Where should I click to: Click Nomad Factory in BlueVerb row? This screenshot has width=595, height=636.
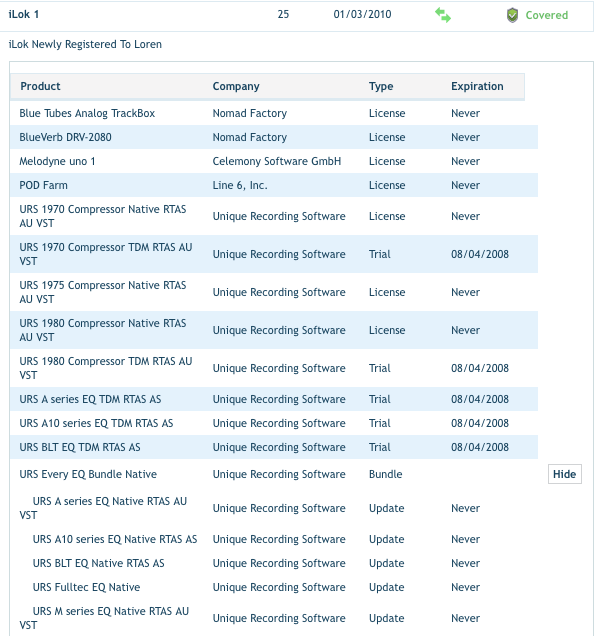pyautogui.click(x=249, y=137)
